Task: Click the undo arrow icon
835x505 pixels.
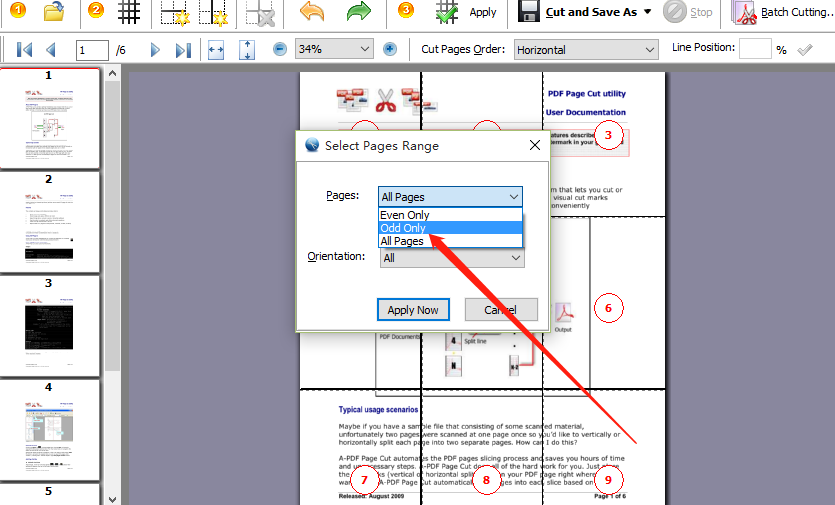Action: (312, 12)
